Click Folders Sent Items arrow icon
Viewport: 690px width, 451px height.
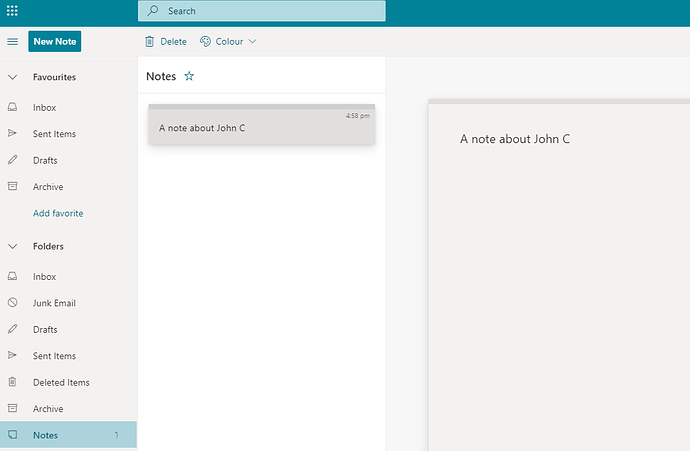point(12,355)
